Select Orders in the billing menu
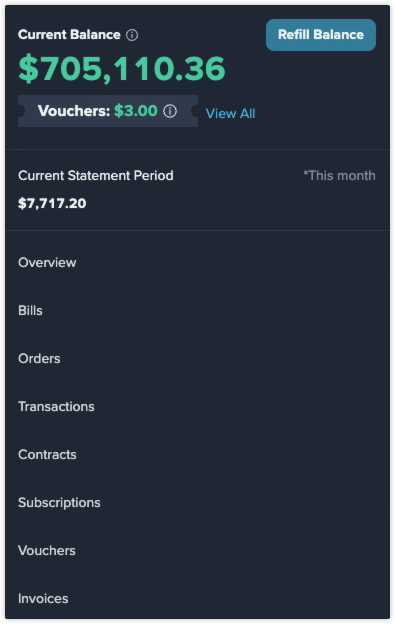 [x=39, y=359]
